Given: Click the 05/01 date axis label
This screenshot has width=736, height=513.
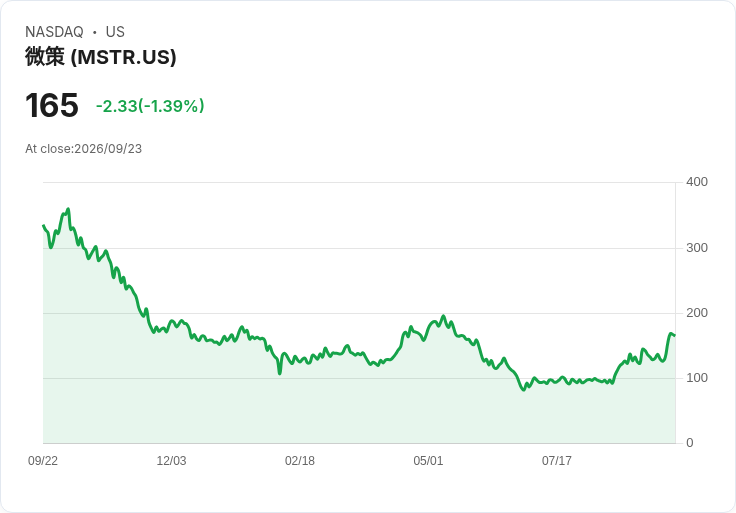Looking at the screenshot, I should click(x=428, y=460).
